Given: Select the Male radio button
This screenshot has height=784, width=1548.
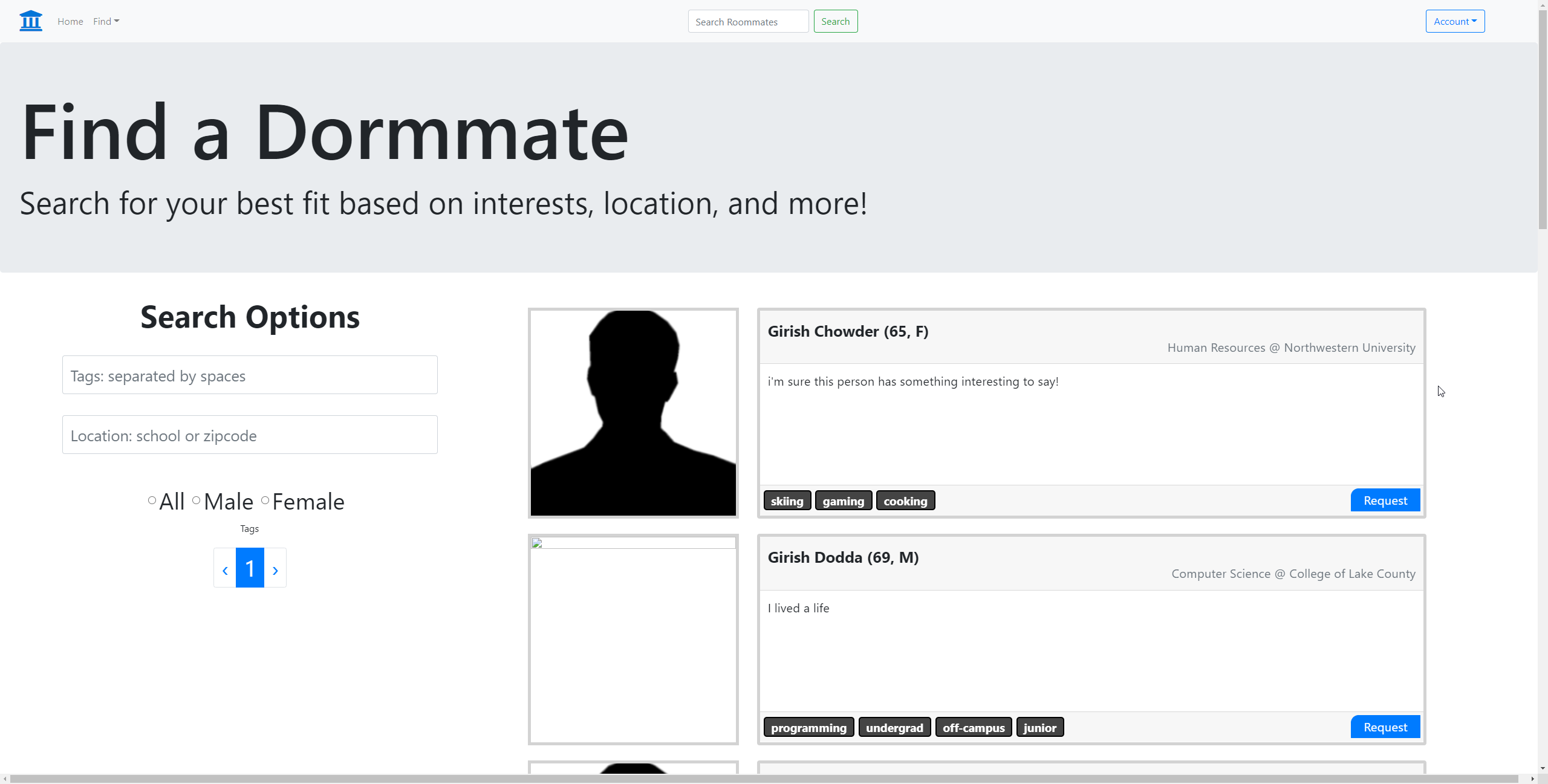Looking at the screenshot, I should [x=197, y=501].
